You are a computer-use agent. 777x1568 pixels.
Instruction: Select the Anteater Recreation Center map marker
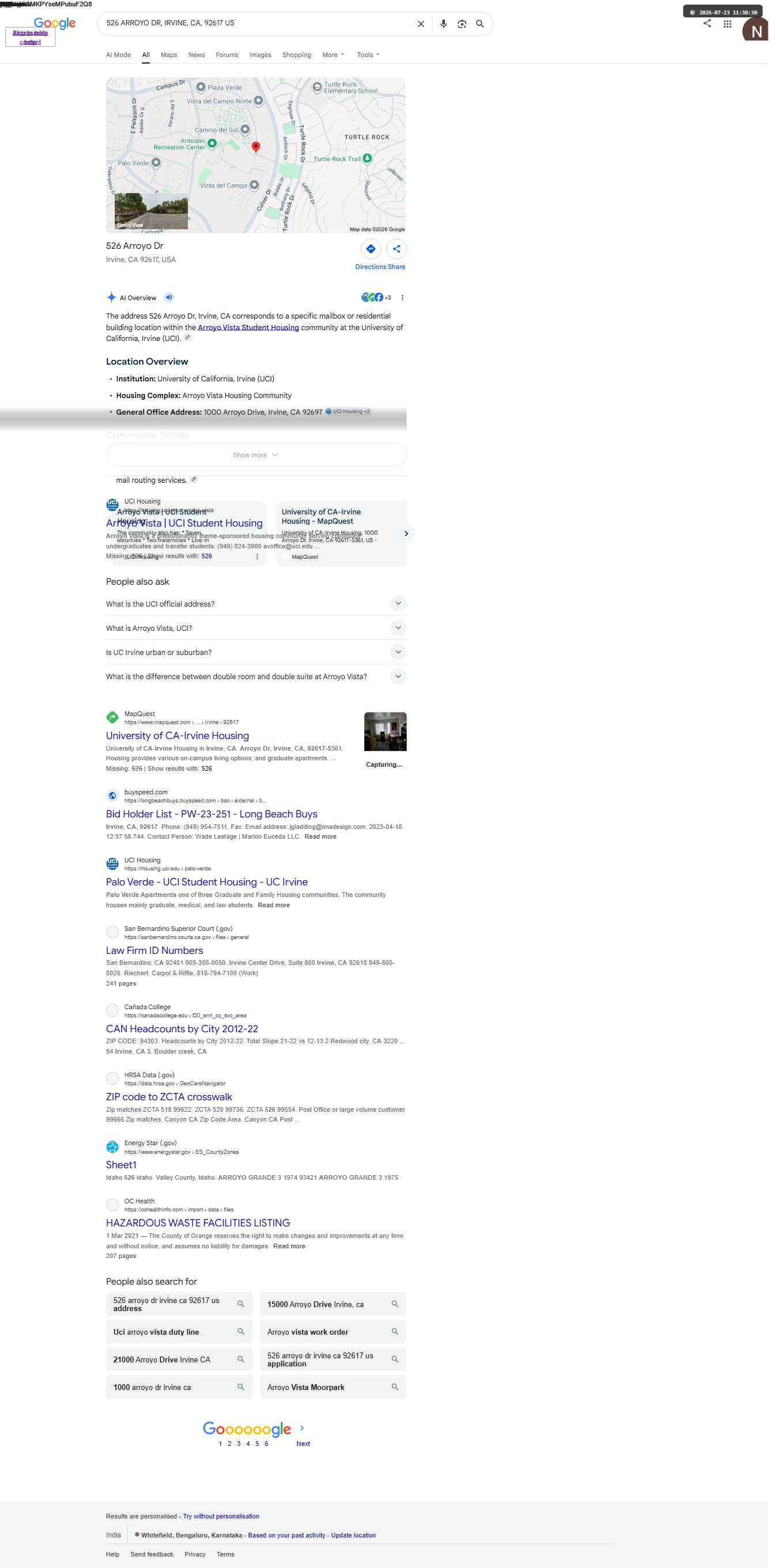coord(212,143)
